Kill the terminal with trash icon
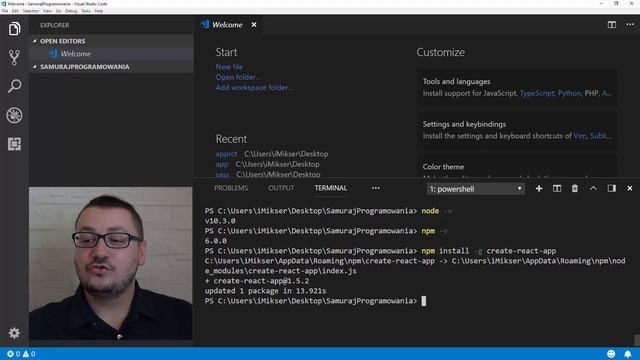 pyautogui.click(x=575, y=189)
